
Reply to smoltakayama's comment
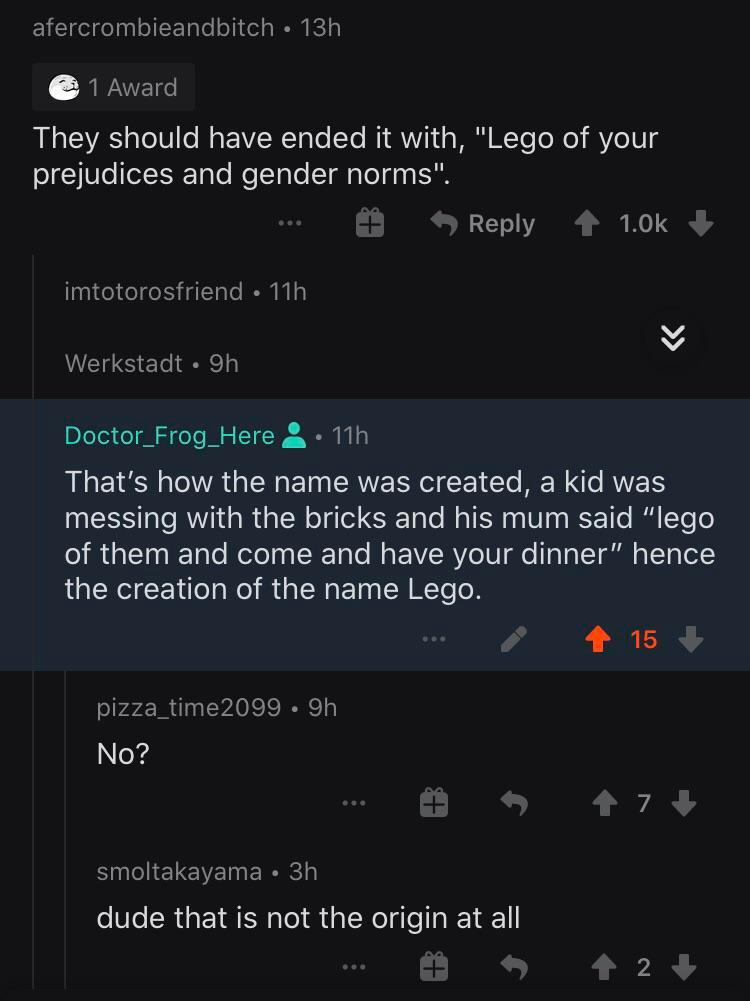(x=514, y=967)
